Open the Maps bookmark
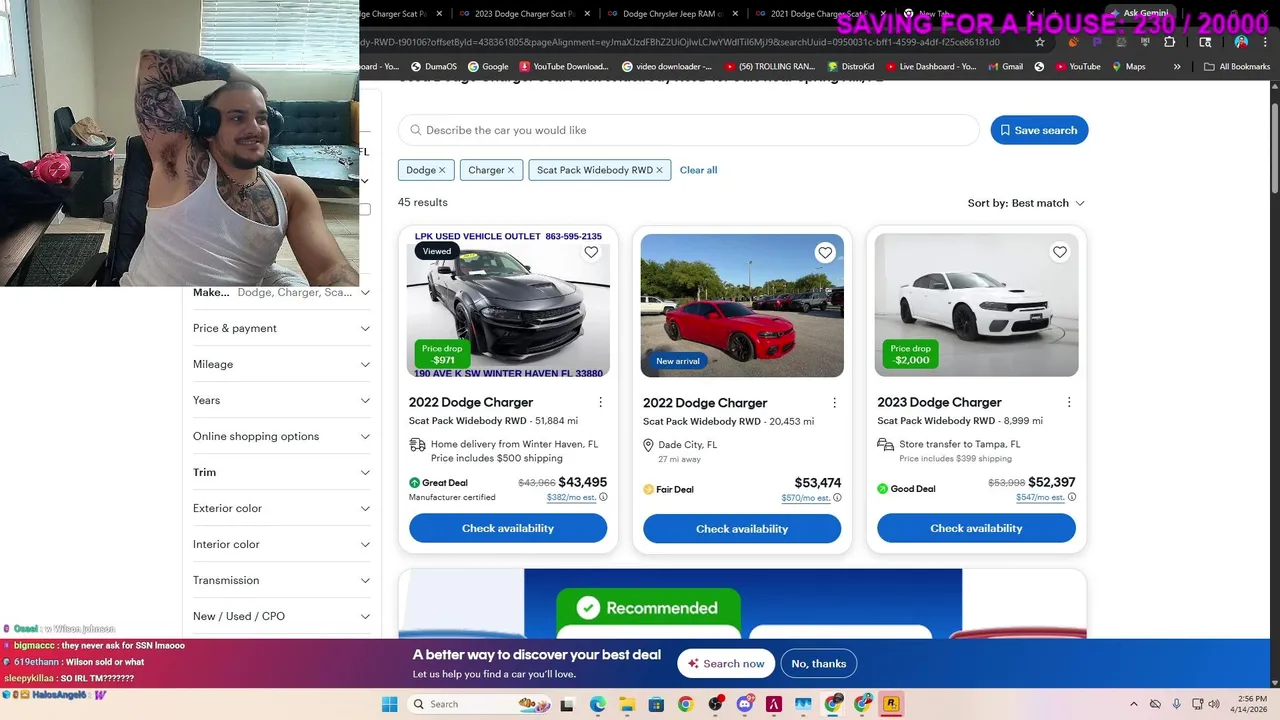The width and height of the screenshot is (1280, 720). pos(1127,67)
